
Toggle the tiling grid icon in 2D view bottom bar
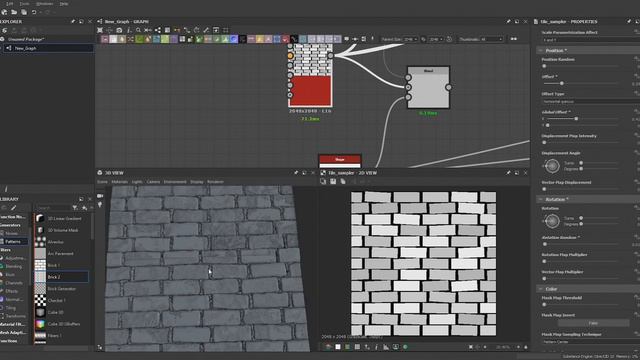[x=357, y=347]
